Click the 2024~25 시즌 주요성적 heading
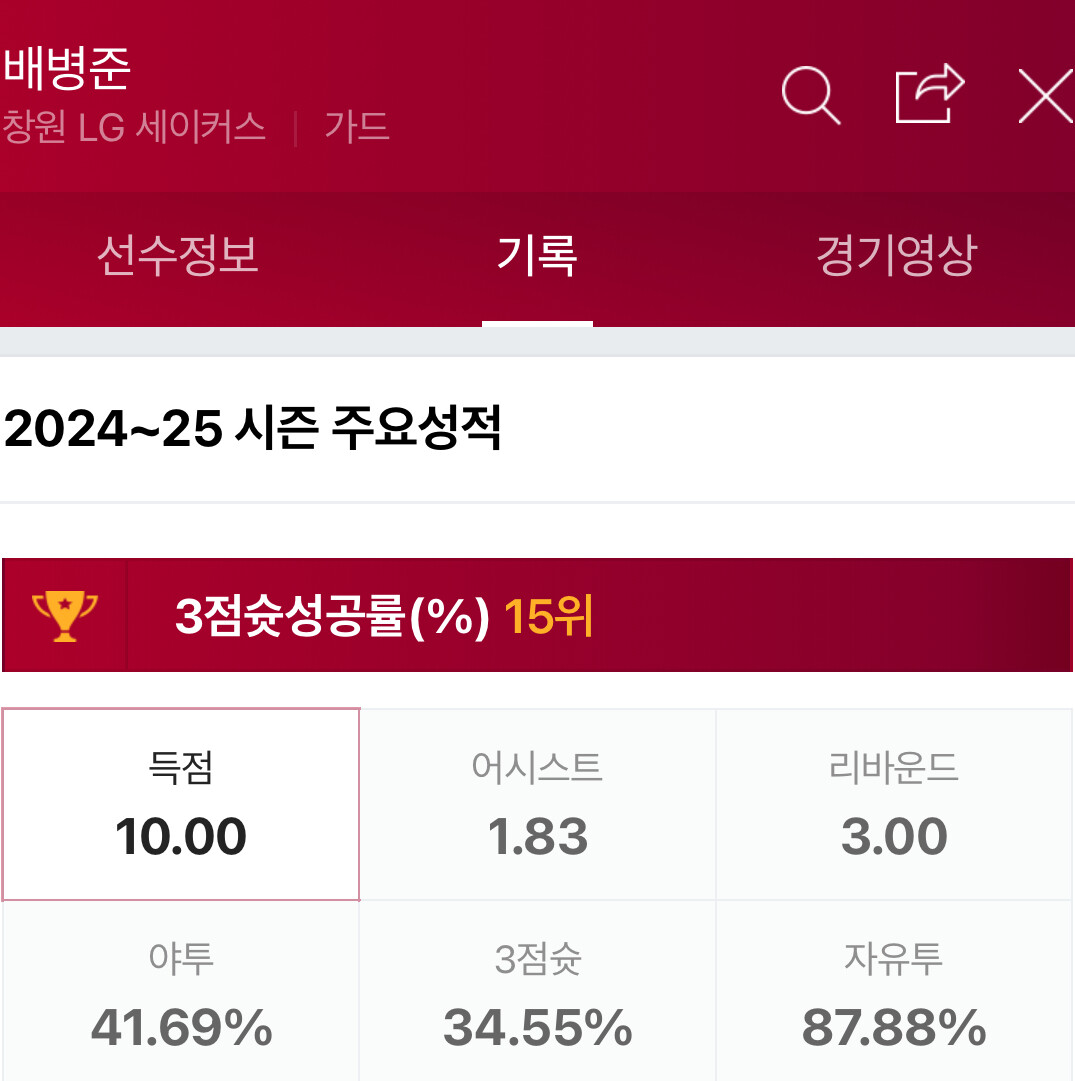This screenshot has width=1075, height=1081. click(252, 429)
